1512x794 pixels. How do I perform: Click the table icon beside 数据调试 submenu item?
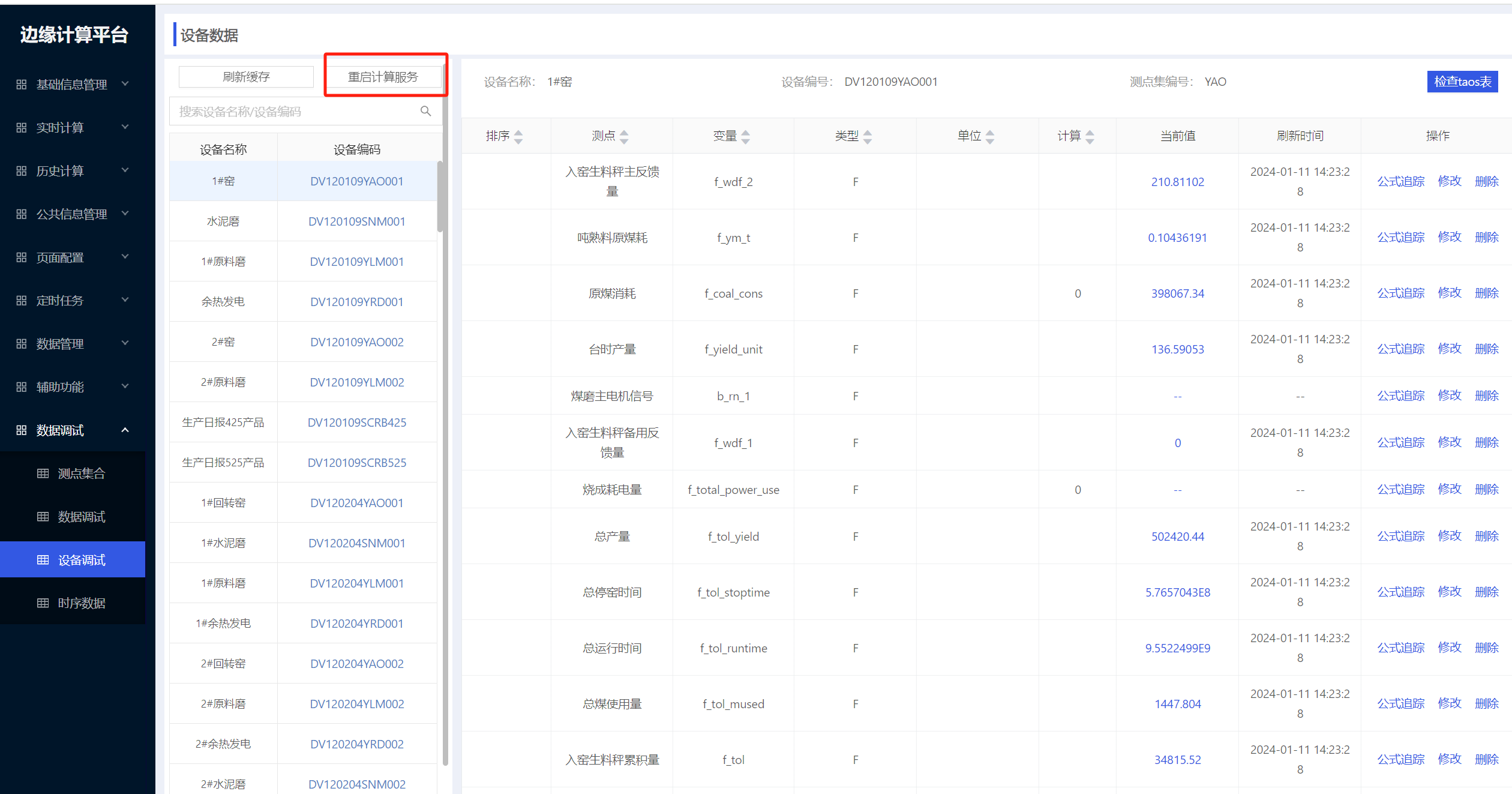(x=43, y=516)
